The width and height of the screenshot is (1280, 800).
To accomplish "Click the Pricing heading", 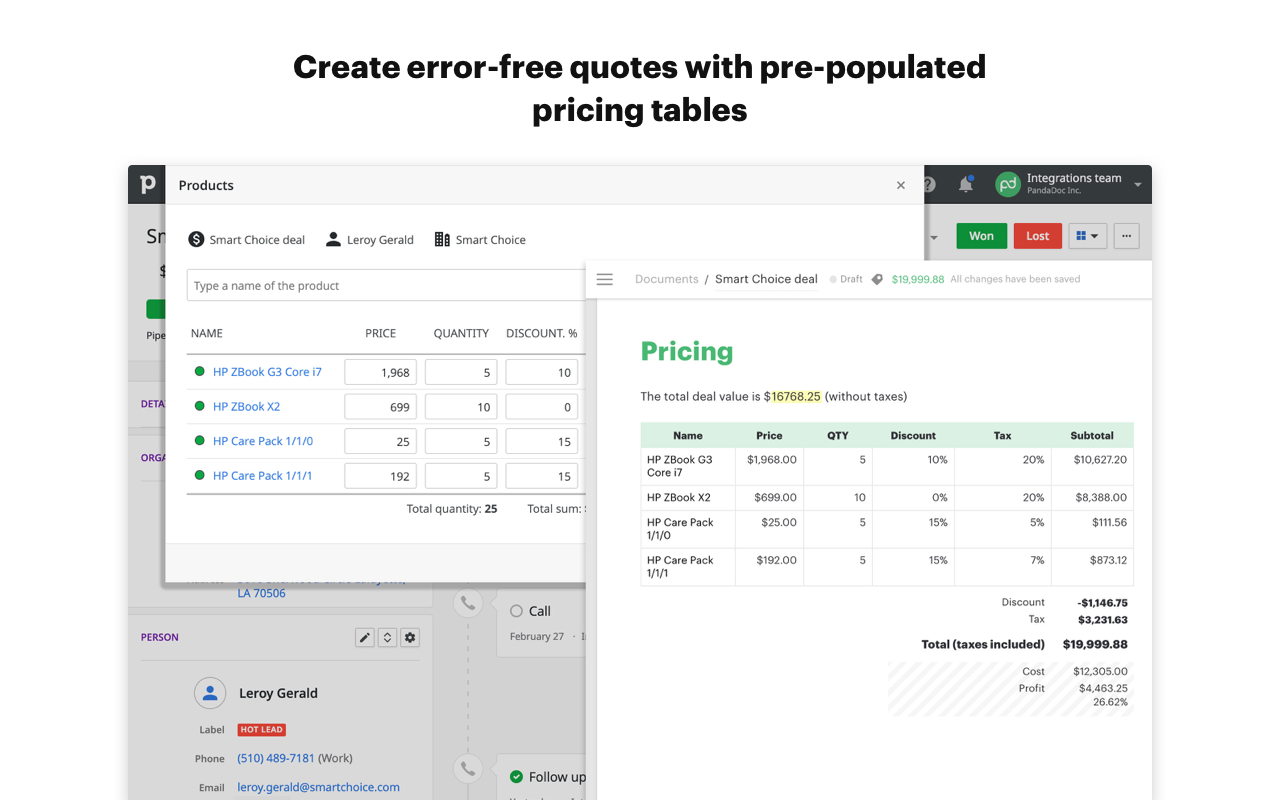I will [x=687, y=351].
